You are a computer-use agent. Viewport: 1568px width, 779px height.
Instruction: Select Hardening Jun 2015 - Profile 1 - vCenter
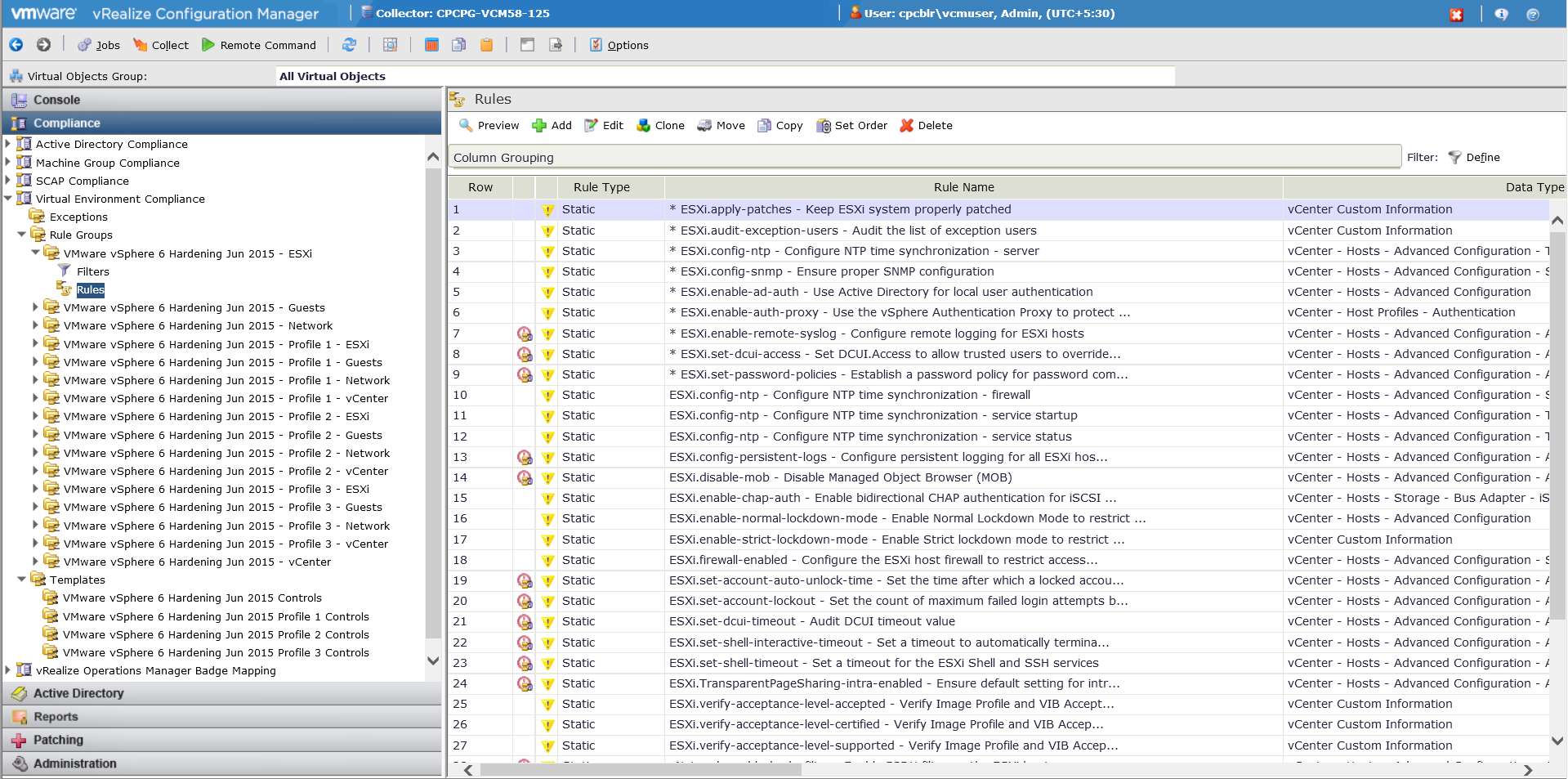pos(226,398)
